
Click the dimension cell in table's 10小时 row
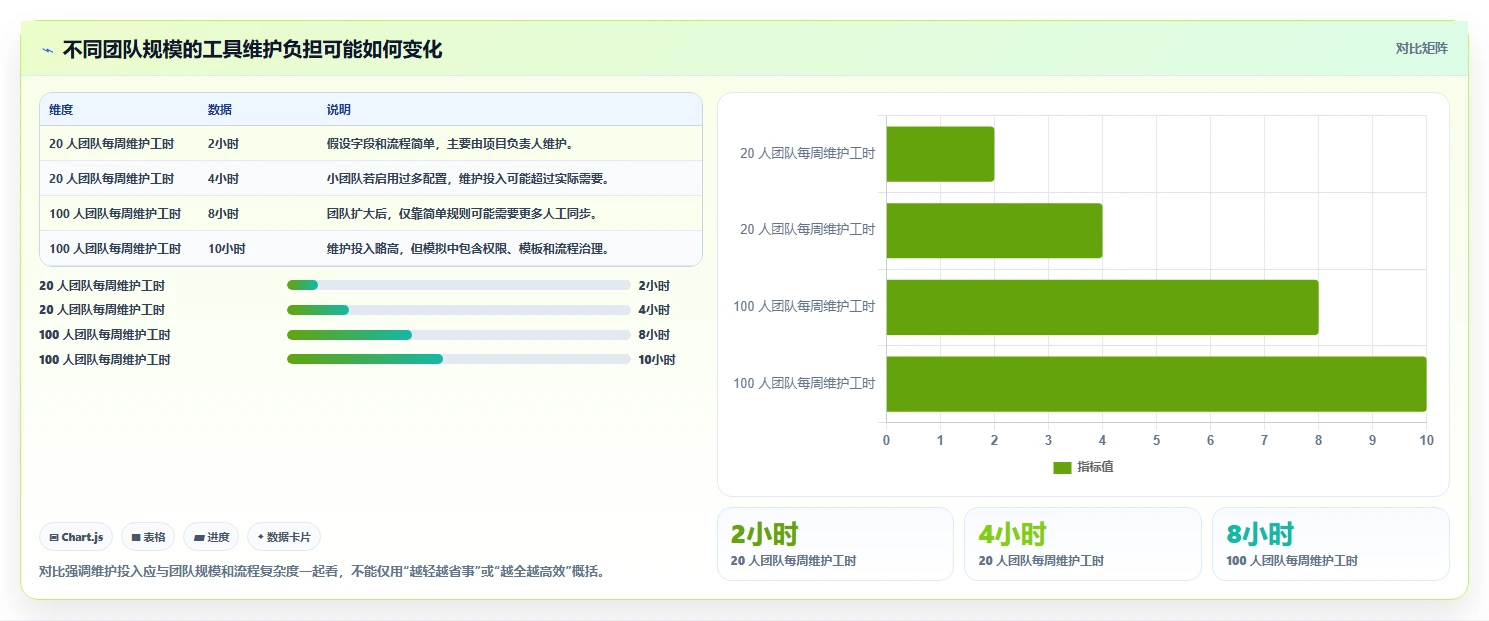click(x=115, y=249)
